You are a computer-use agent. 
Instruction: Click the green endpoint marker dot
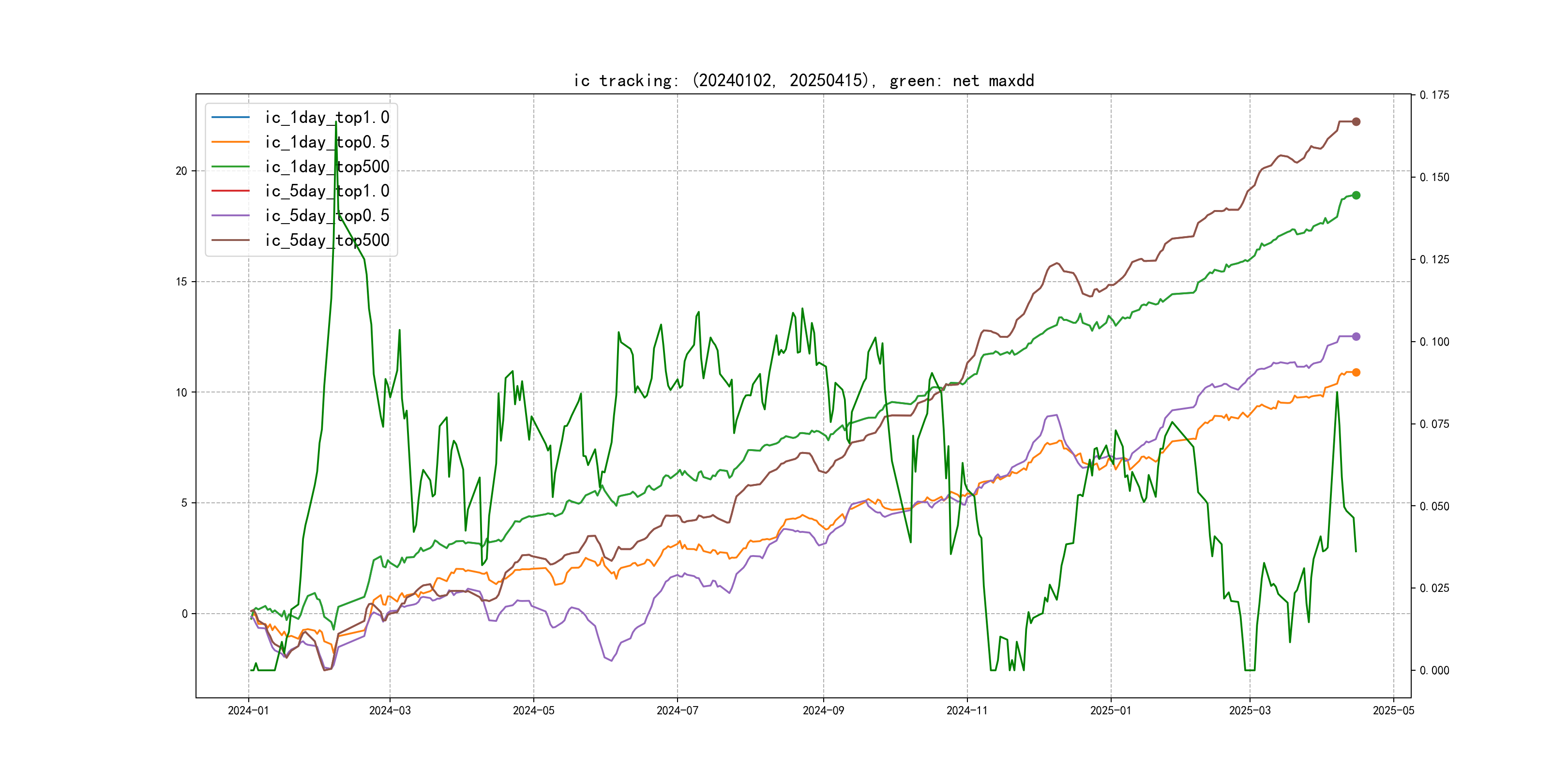(x=1356, y=196)
